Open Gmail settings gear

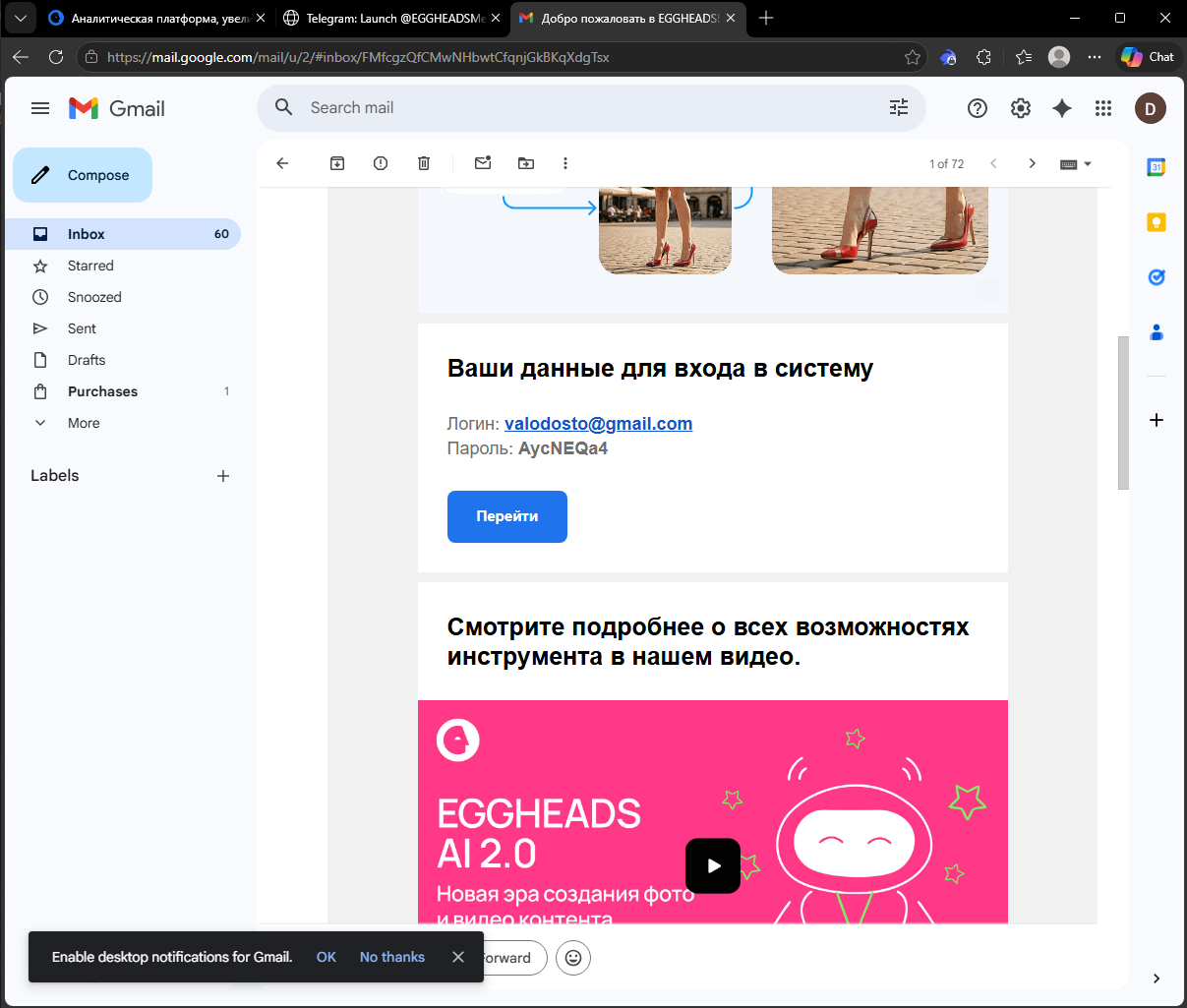pyautogui.click(x=1021, y=108)
